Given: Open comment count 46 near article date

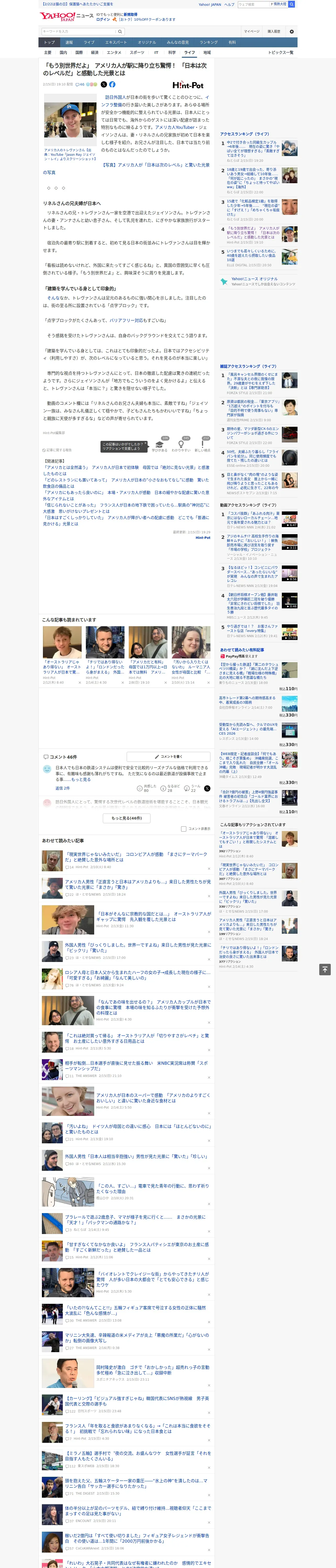Looking at the screenshot, I should pyautogui.click(x=80, y=85).
